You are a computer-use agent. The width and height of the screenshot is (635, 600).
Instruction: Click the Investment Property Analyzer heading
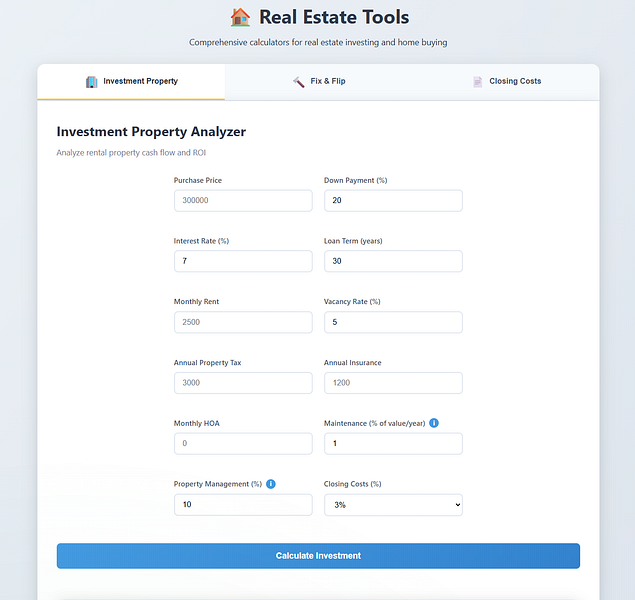coord(151,132)
